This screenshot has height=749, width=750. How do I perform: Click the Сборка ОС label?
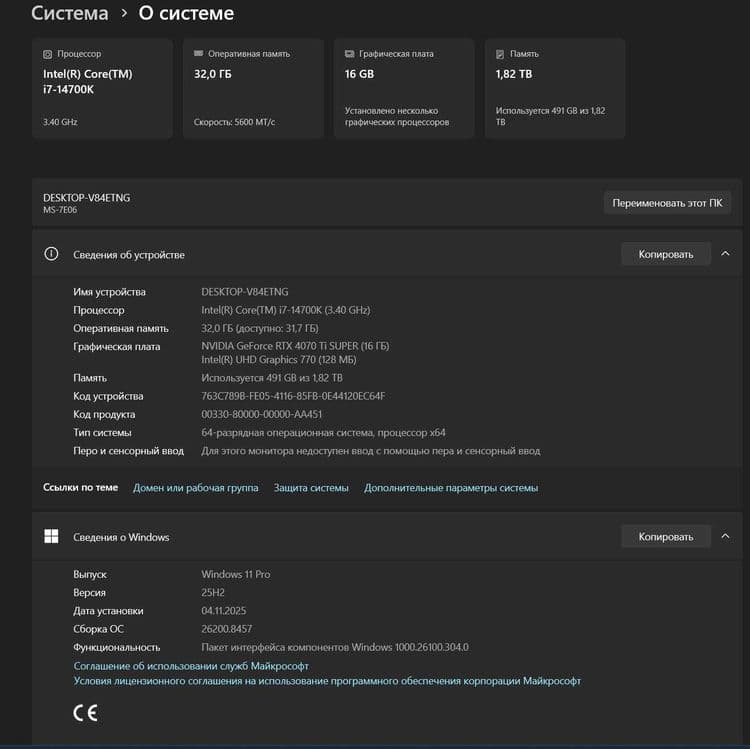pos(98,628)
